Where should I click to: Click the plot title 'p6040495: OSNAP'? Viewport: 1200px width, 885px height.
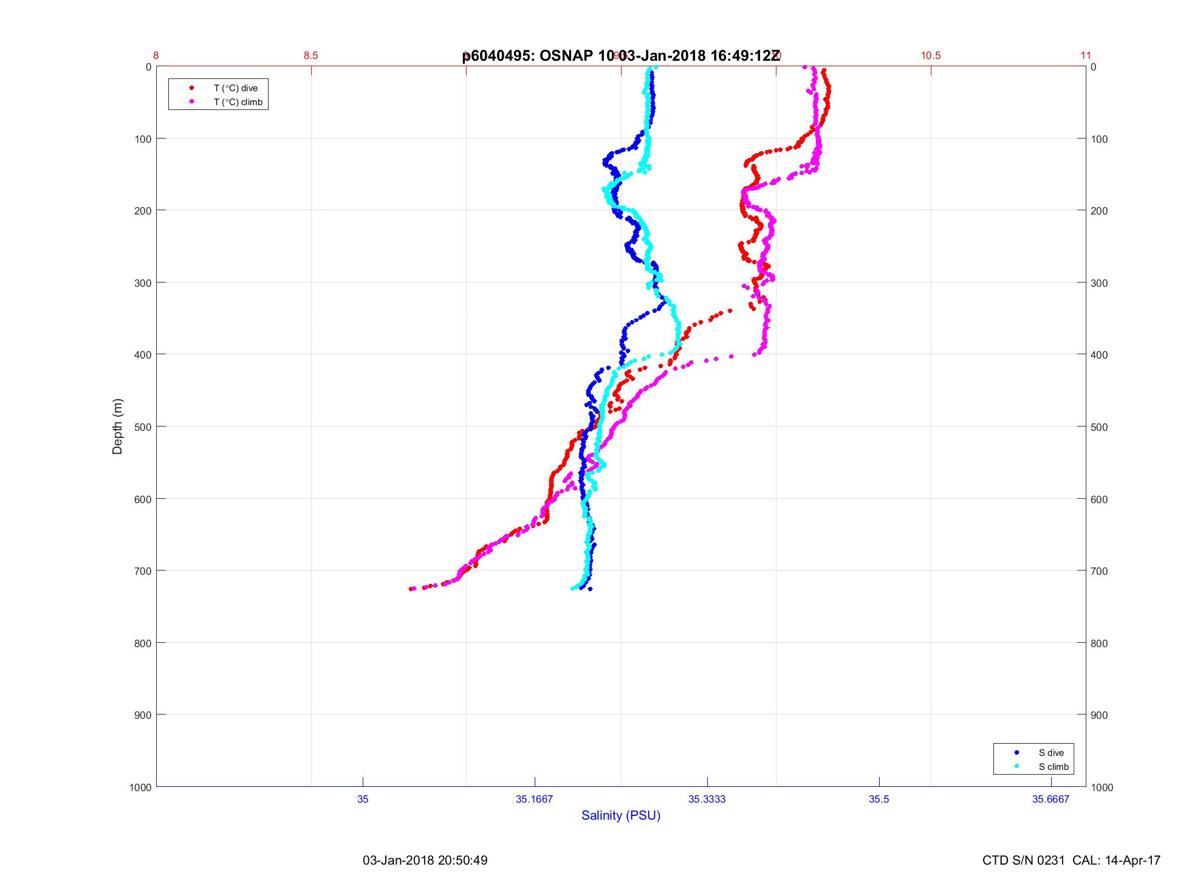click(529, 56)
